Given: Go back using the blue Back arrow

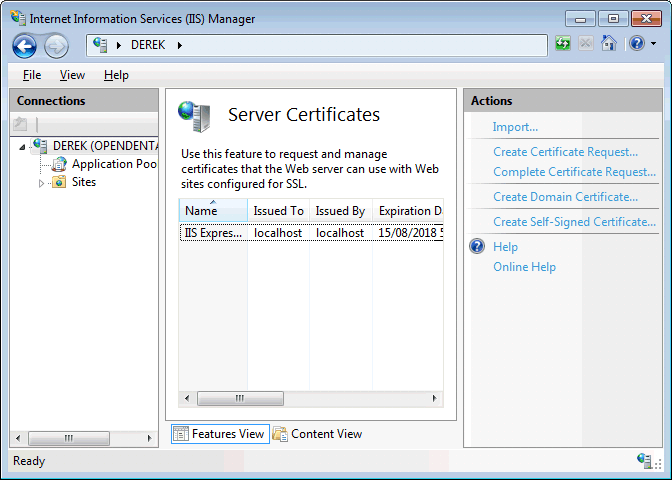Looking at the screenshot, I should point(24,46).
